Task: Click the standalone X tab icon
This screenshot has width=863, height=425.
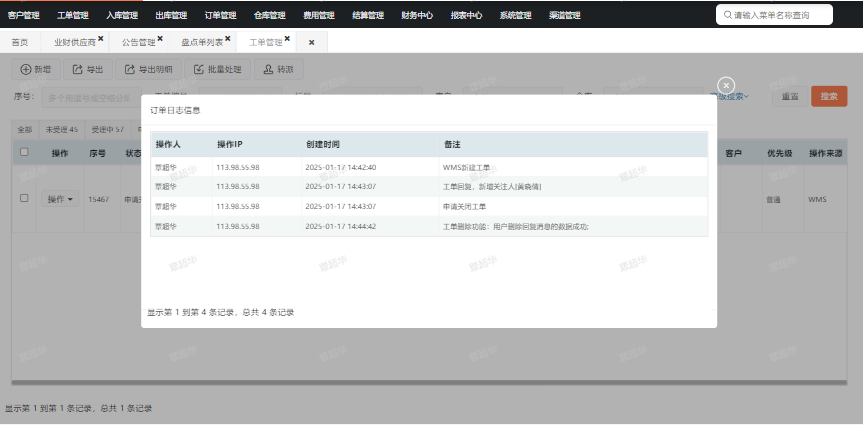Action: (x=312, y=42)
